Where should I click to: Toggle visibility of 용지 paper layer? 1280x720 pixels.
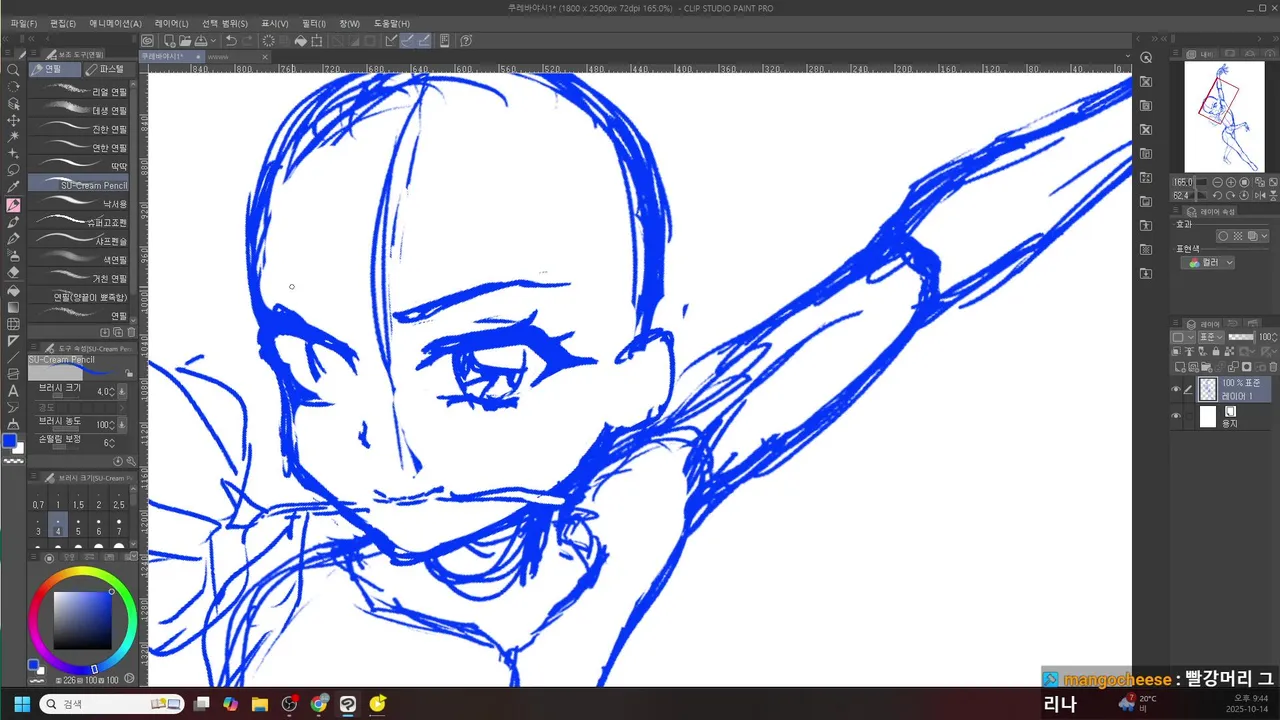pos(1176,416)
